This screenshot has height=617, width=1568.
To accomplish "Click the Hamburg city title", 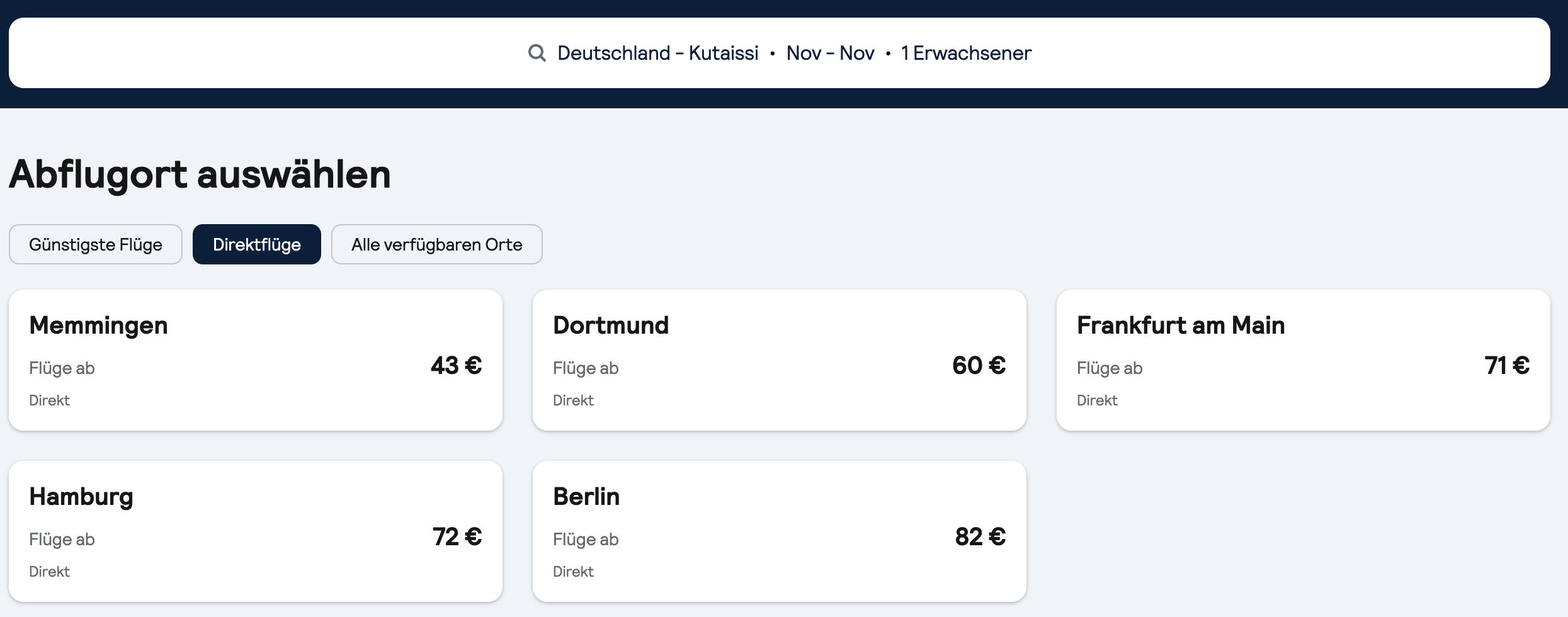I will pos(81,497).
